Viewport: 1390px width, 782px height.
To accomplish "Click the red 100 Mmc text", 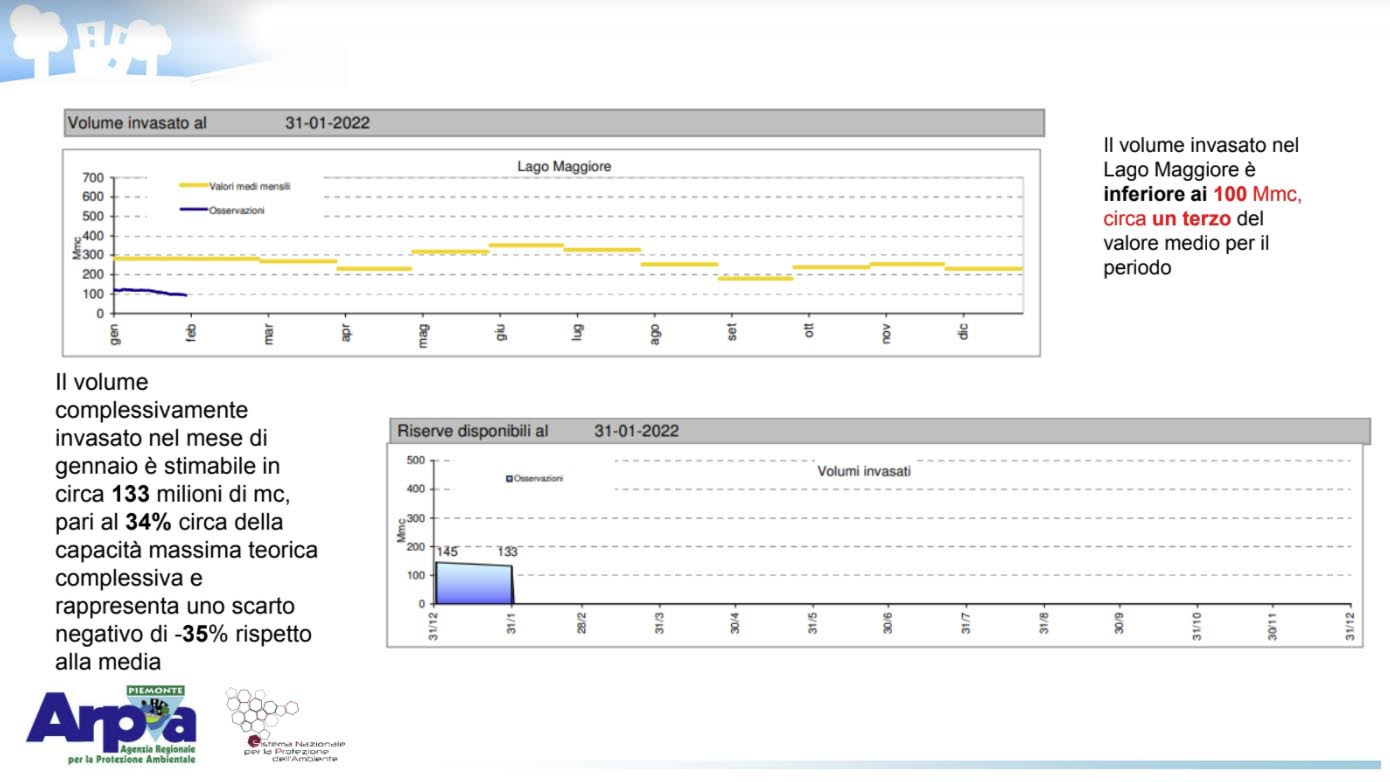I will (1256, 195).
